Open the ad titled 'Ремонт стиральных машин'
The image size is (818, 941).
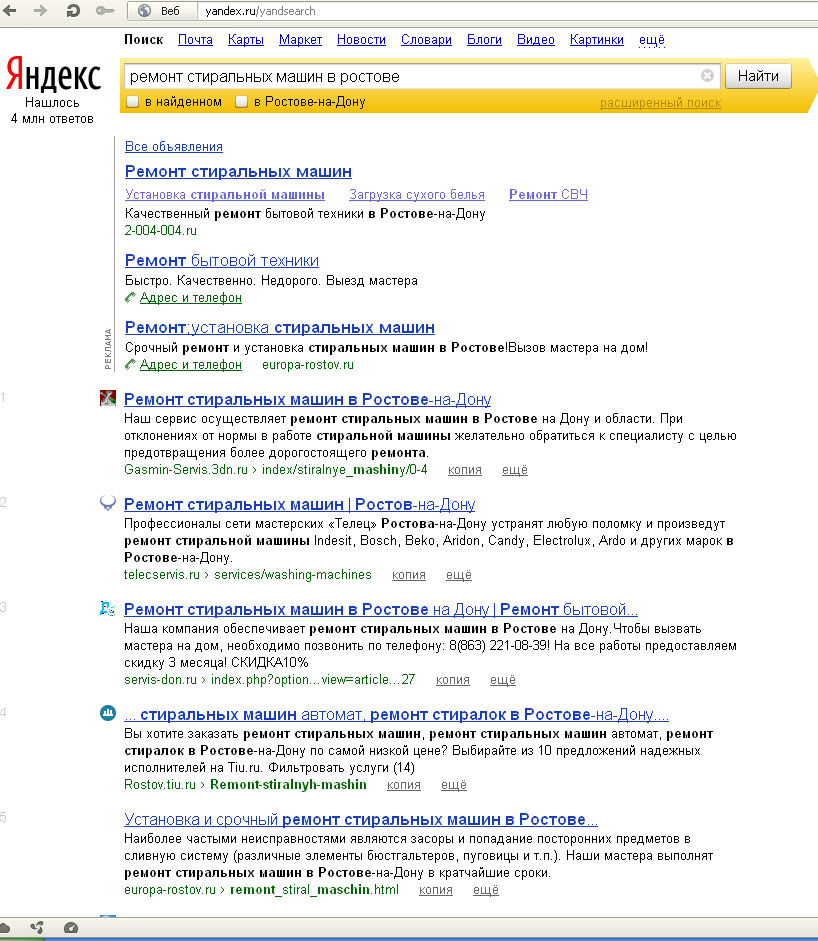(x=238, y=172)
